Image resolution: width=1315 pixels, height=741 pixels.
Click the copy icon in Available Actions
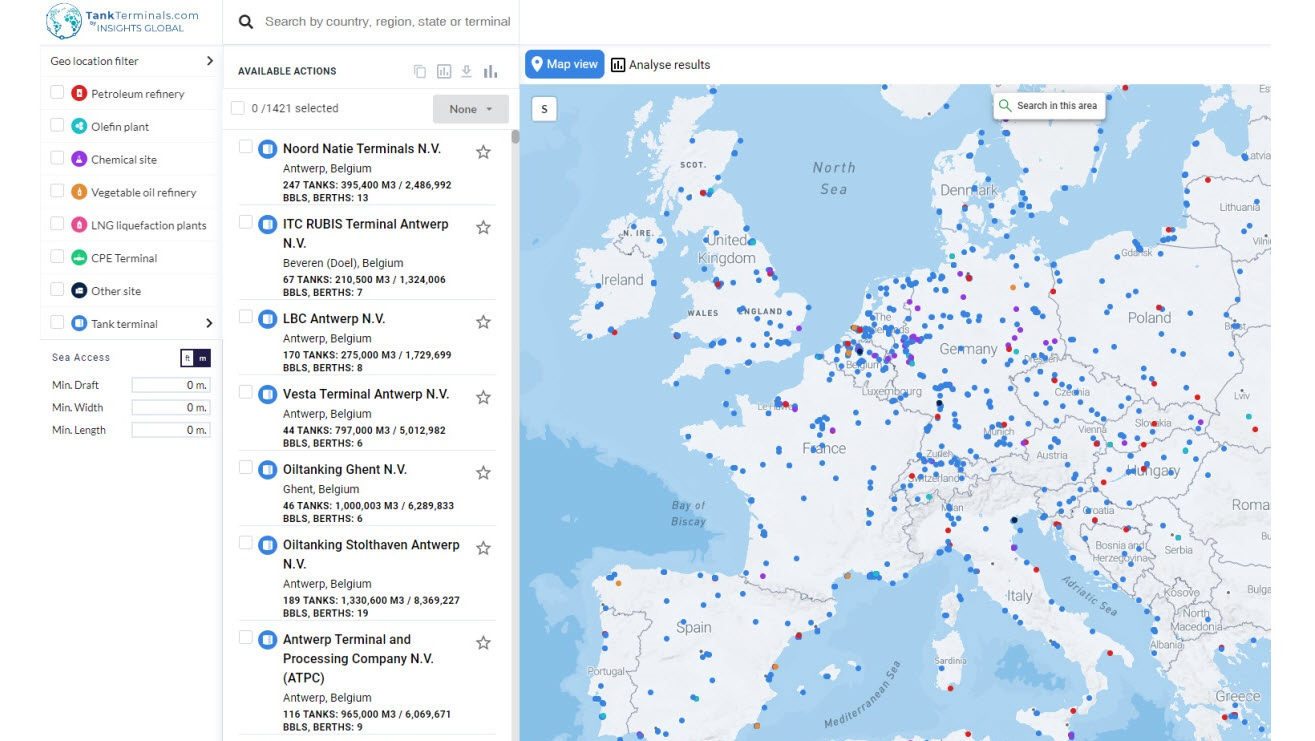click(420, 71)
